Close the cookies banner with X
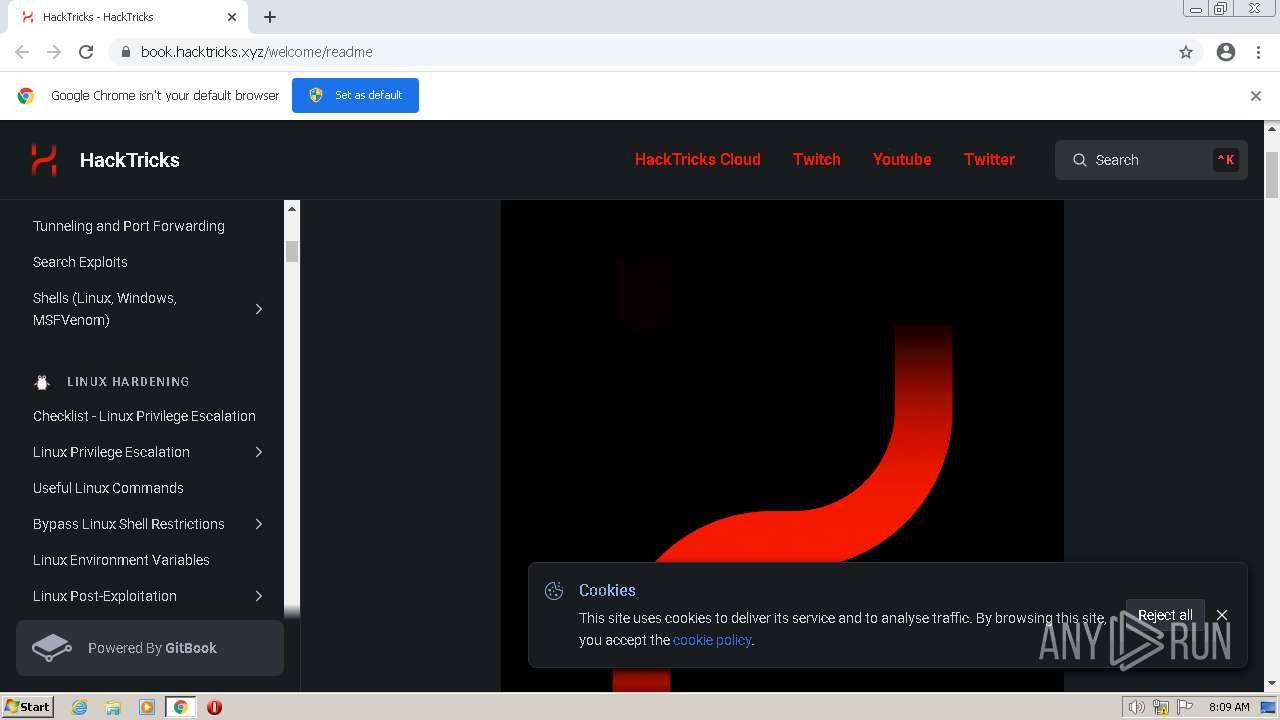 pos(1222,615)
